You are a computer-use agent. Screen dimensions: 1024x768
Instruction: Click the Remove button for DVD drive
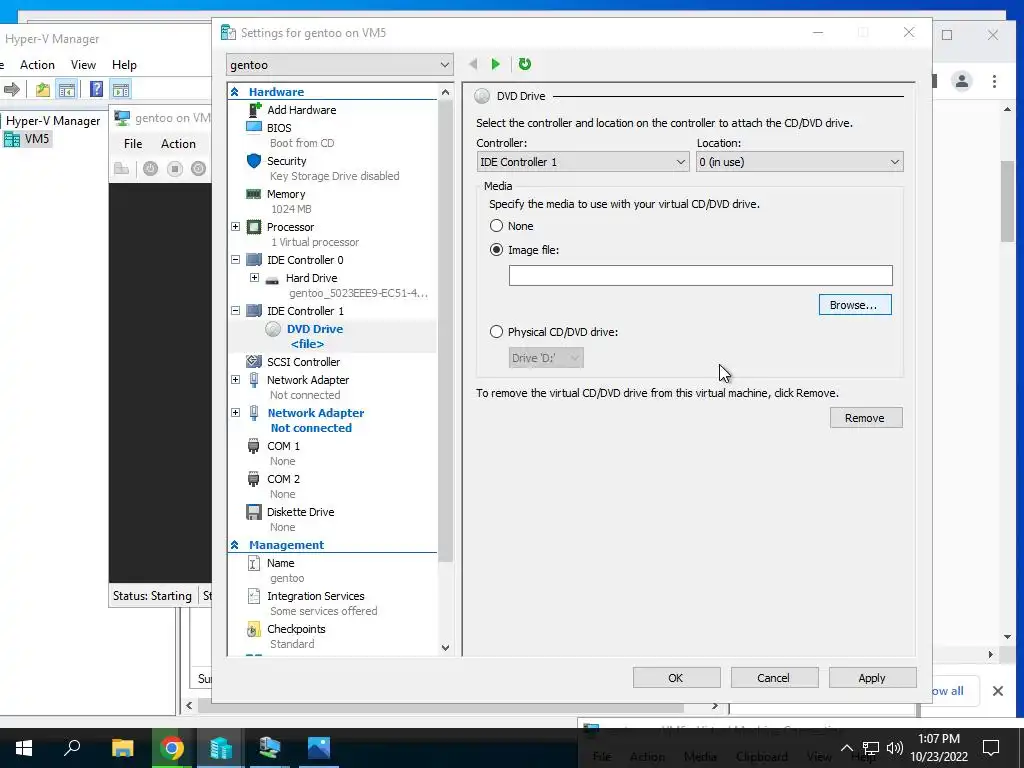tap(866, 418)
